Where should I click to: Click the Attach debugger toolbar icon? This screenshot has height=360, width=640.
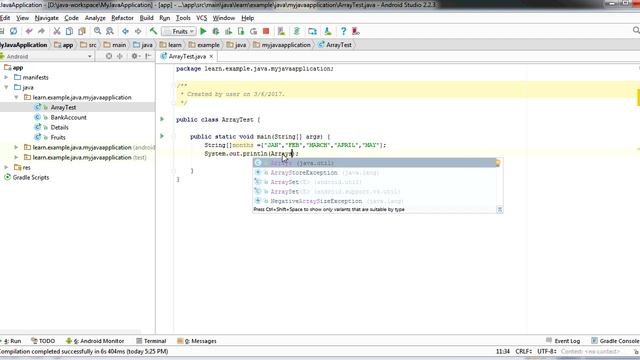(x=241, y=31)
